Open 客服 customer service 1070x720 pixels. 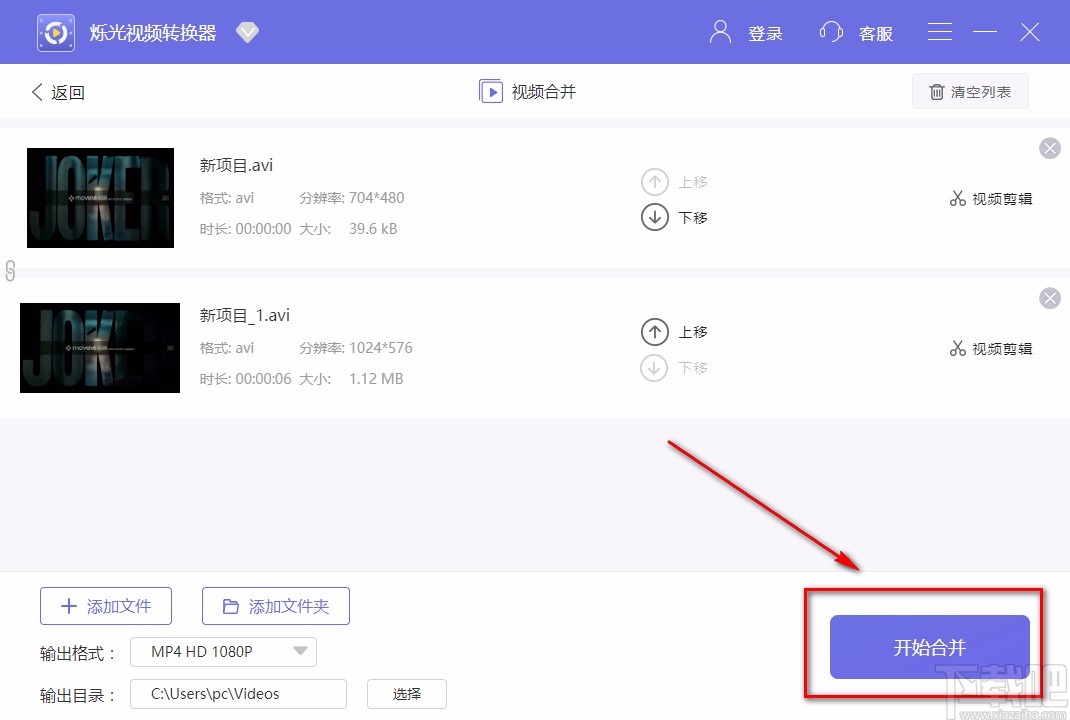tap(876, 33)
